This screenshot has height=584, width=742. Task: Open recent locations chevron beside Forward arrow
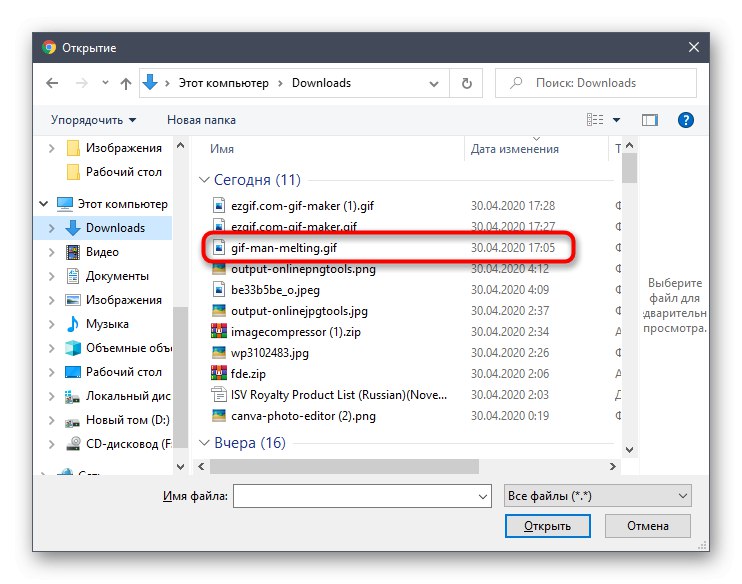105,83
